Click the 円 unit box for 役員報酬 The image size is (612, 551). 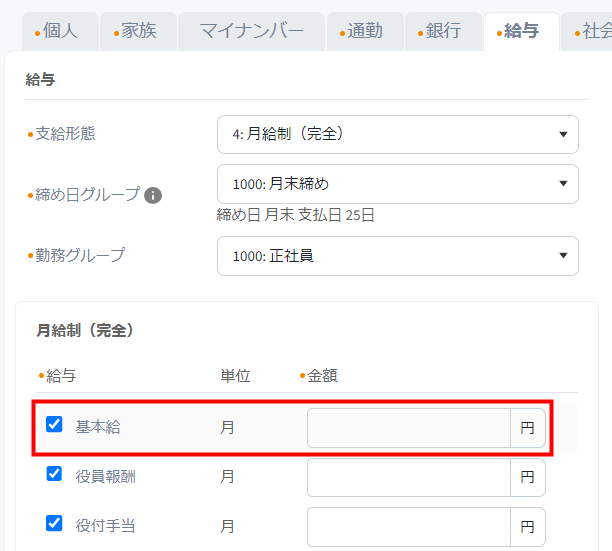528,477
